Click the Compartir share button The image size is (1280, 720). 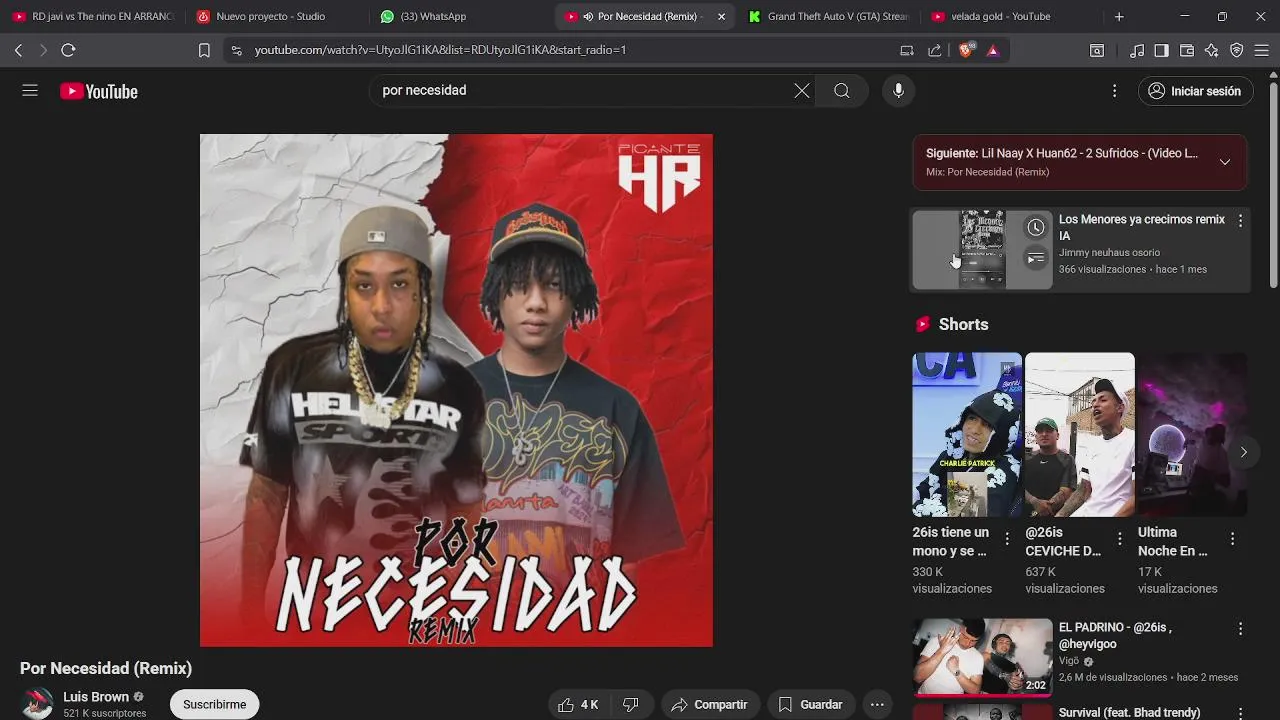pos(709,705)
